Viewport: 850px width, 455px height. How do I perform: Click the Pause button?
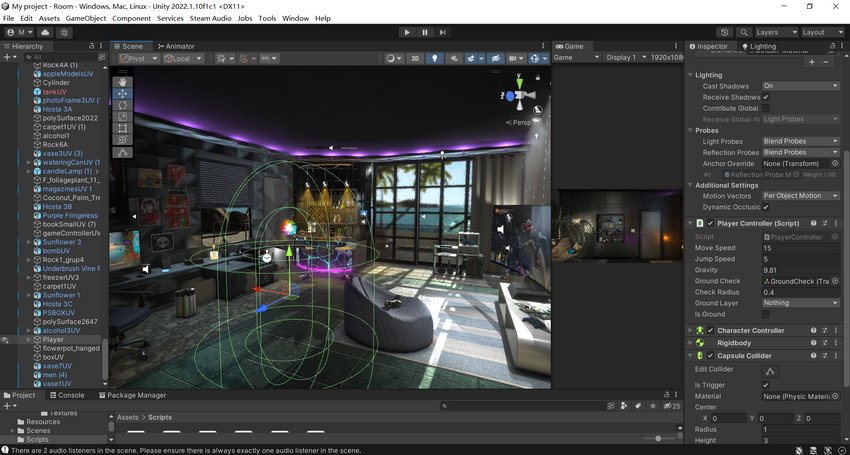point(425,33)
